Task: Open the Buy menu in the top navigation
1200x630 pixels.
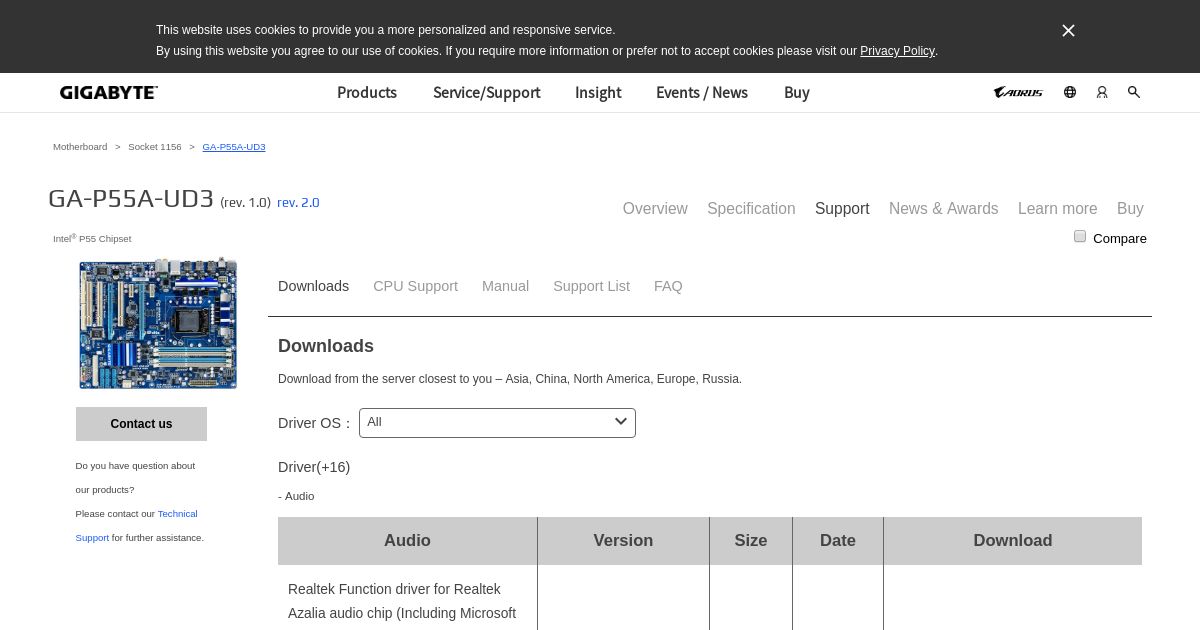Action: (x=797, y=92)
